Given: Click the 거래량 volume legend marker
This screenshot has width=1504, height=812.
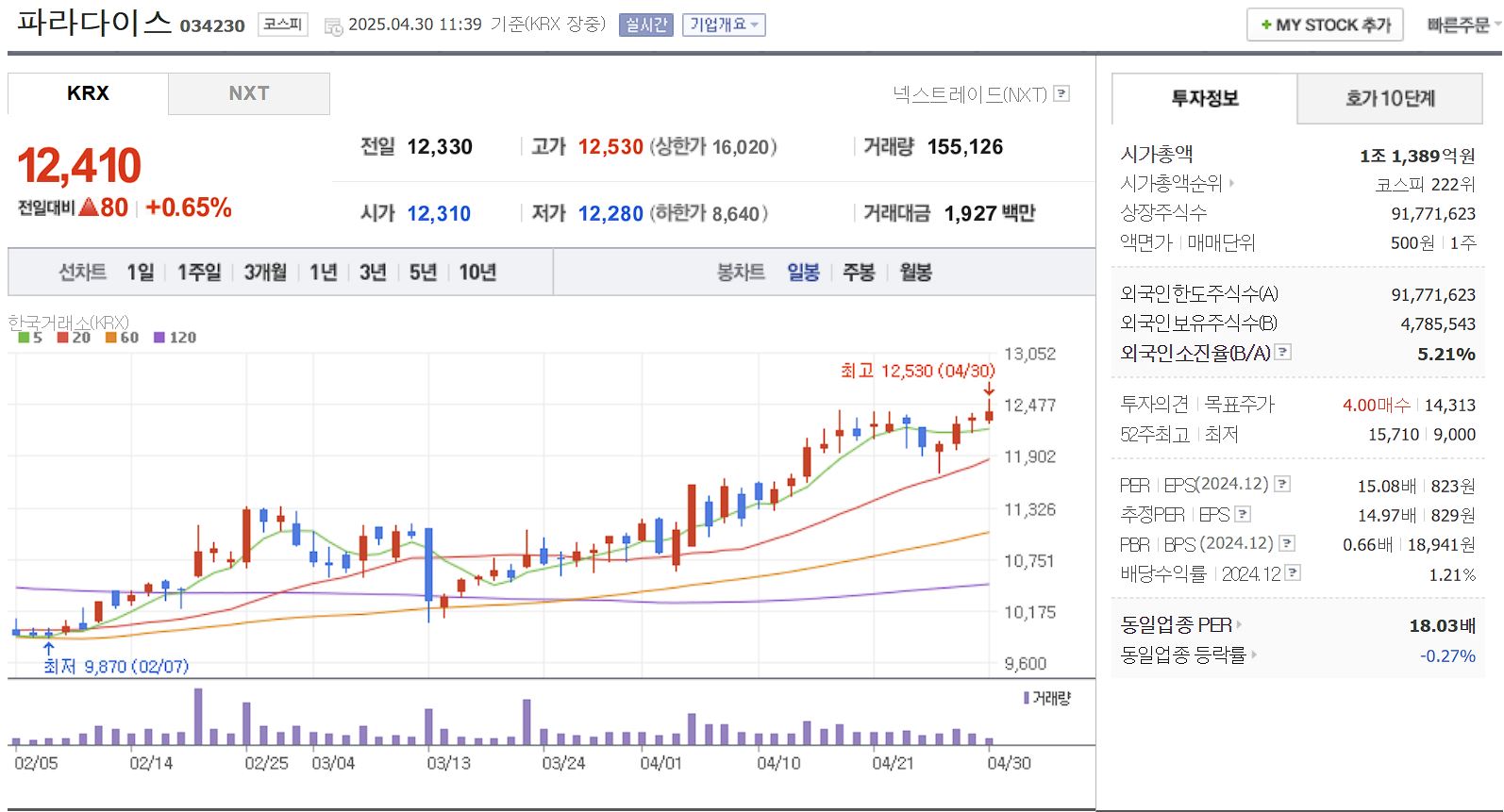Looking at the screenshot, I should click(1047, 698).
